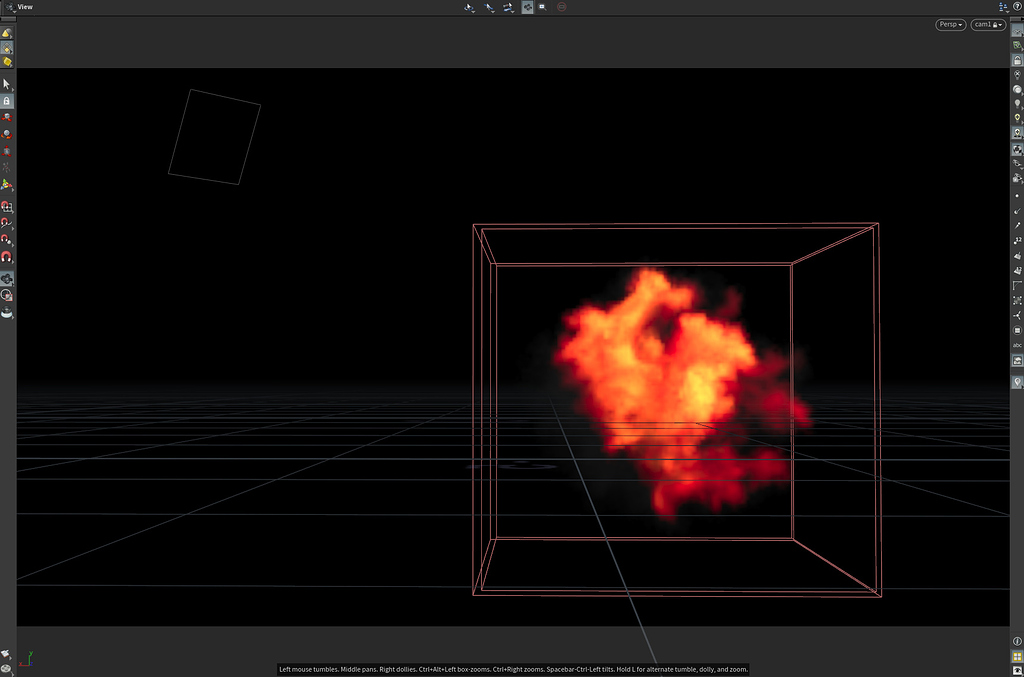Select the Rotate tool in the left toolbar
1024x677 pixels.
click(x=6, y=134)
